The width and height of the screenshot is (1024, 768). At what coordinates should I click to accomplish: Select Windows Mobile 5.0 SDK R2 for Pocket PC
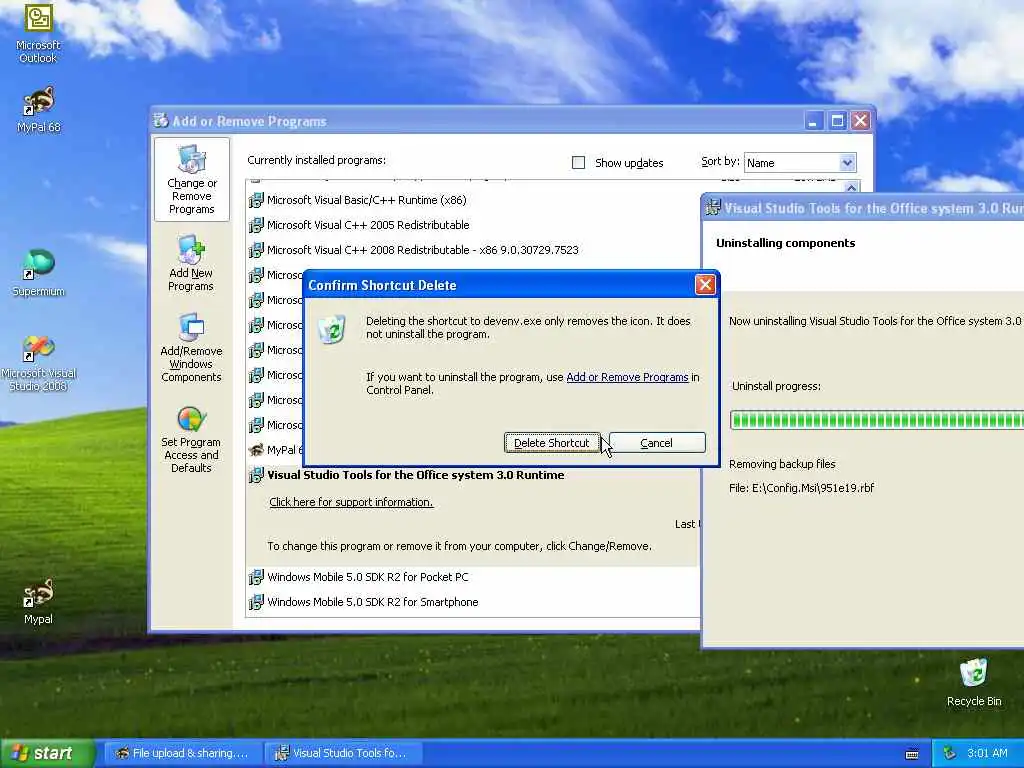pos(368,577)
